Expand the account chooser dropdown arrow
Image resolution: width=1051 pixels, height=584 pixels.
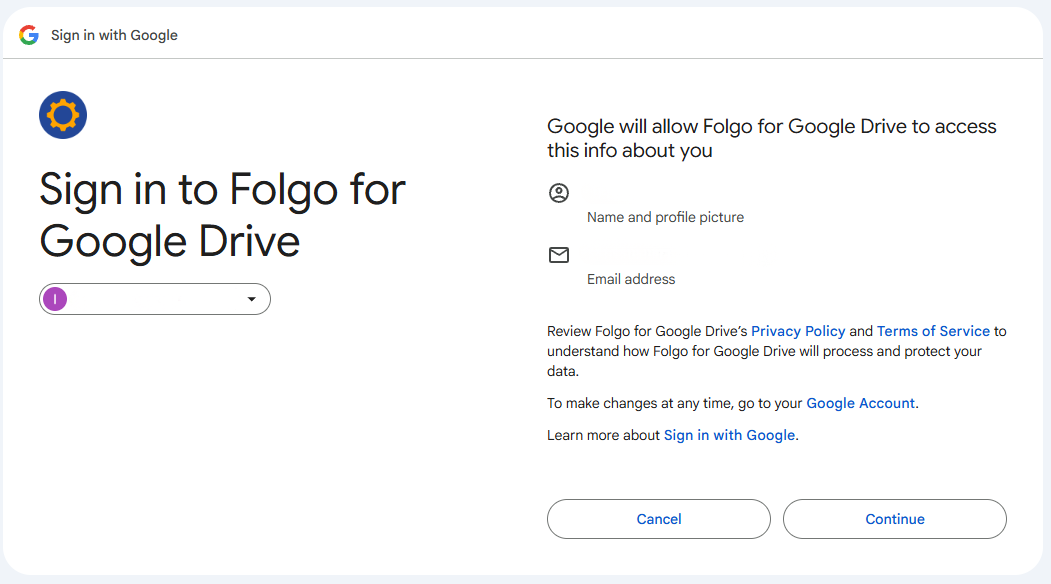coord(252,299)
